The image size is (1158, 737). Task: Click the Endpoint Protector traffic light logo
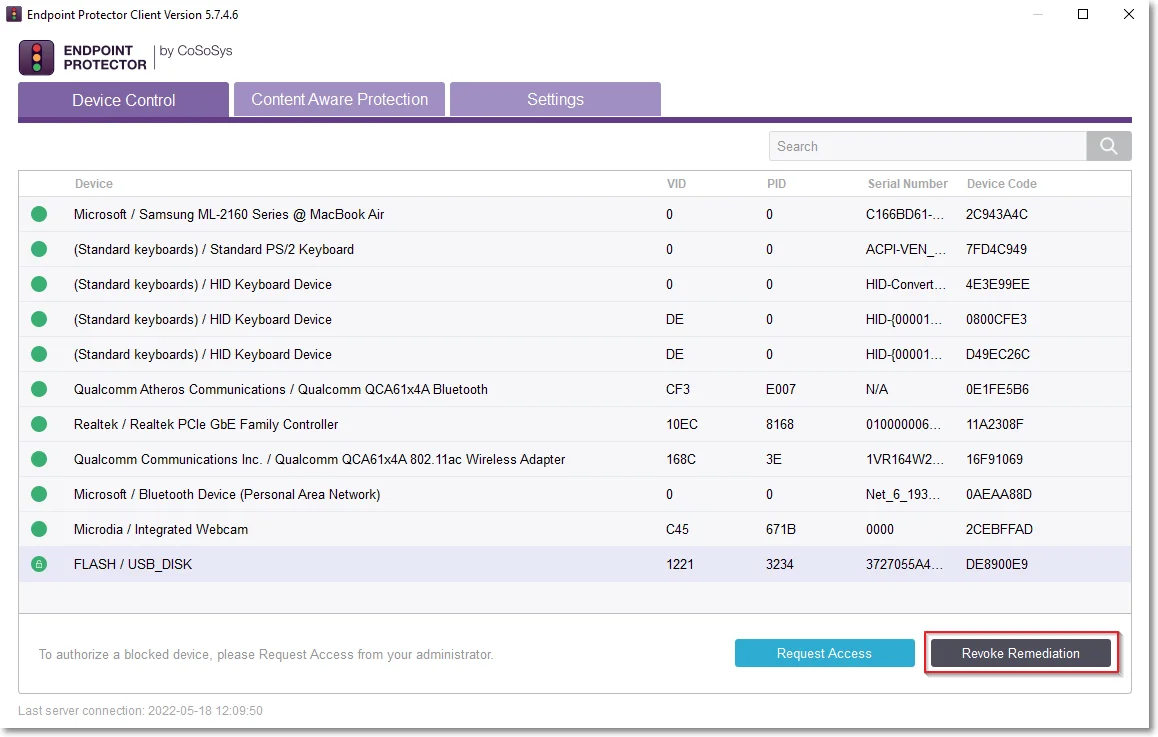[36, 58]
